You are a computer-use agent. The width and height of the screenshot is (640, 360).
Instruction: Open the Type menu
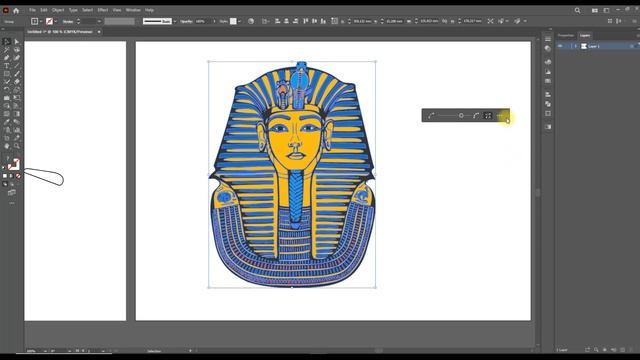pos(73,10)
